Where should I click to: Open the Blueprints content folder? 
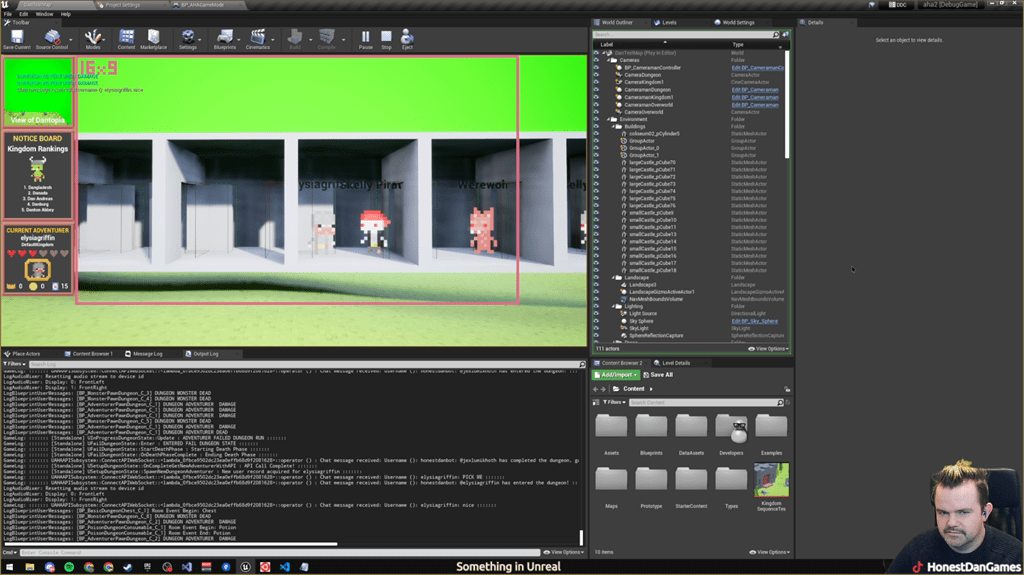[651, 435]
